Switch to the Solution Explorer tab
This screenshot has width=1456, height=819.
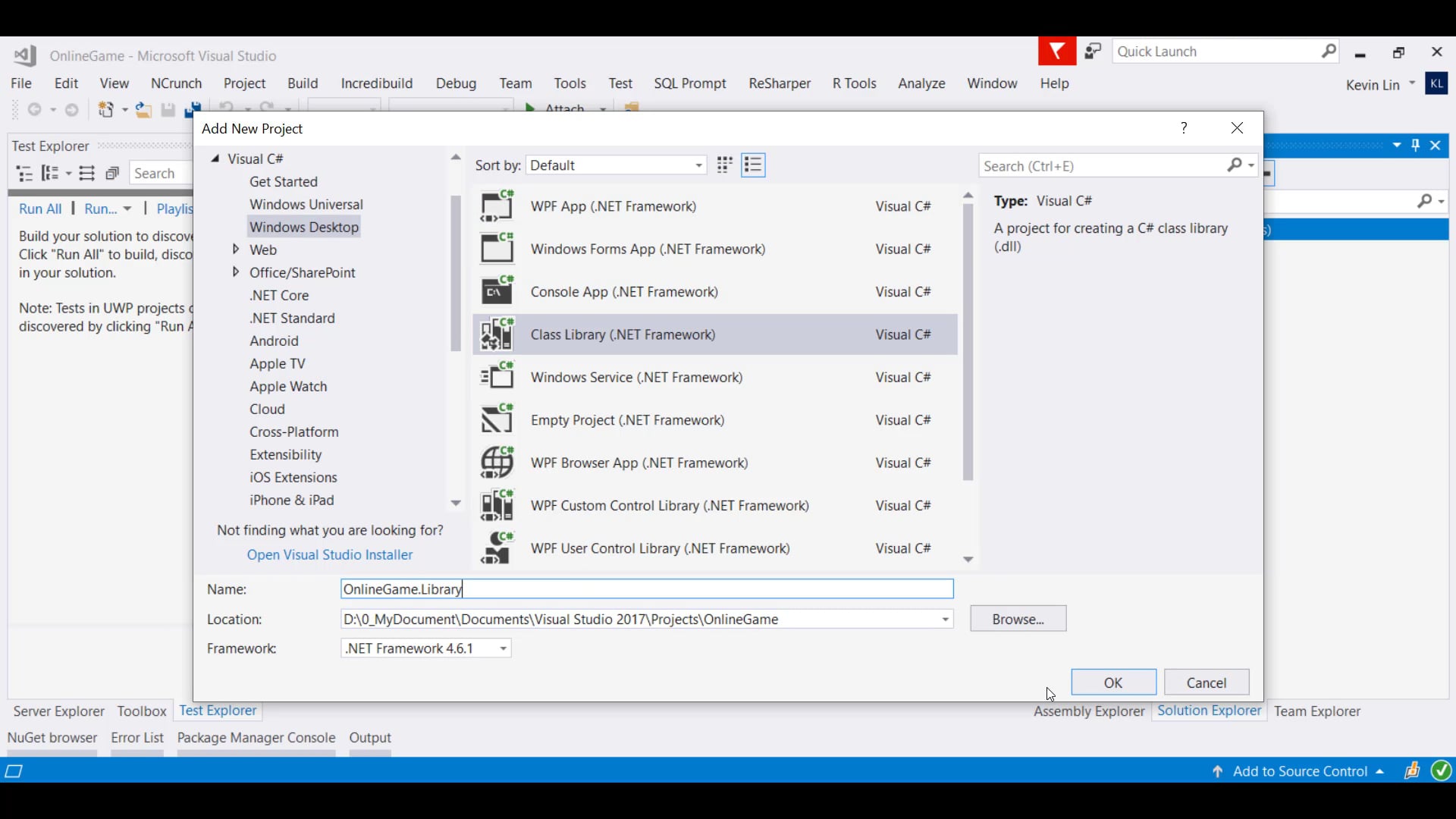pos(1209,711)
